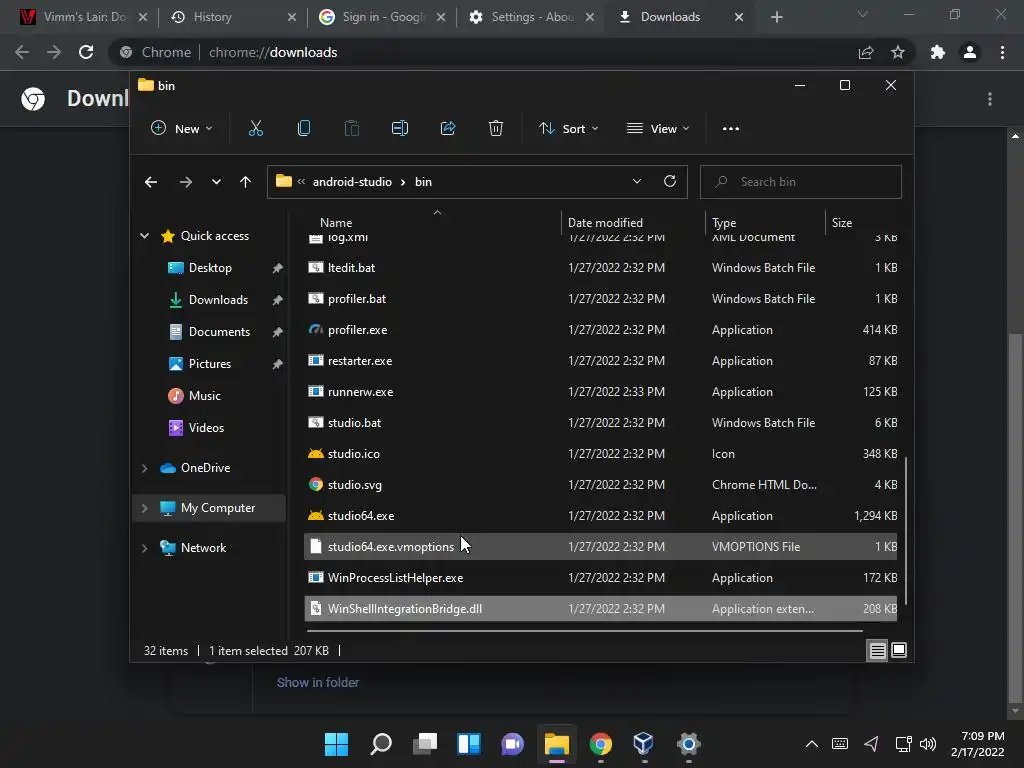Open the View dropdown menu
The image size is (1024, 768).
[x=658, y=129]
